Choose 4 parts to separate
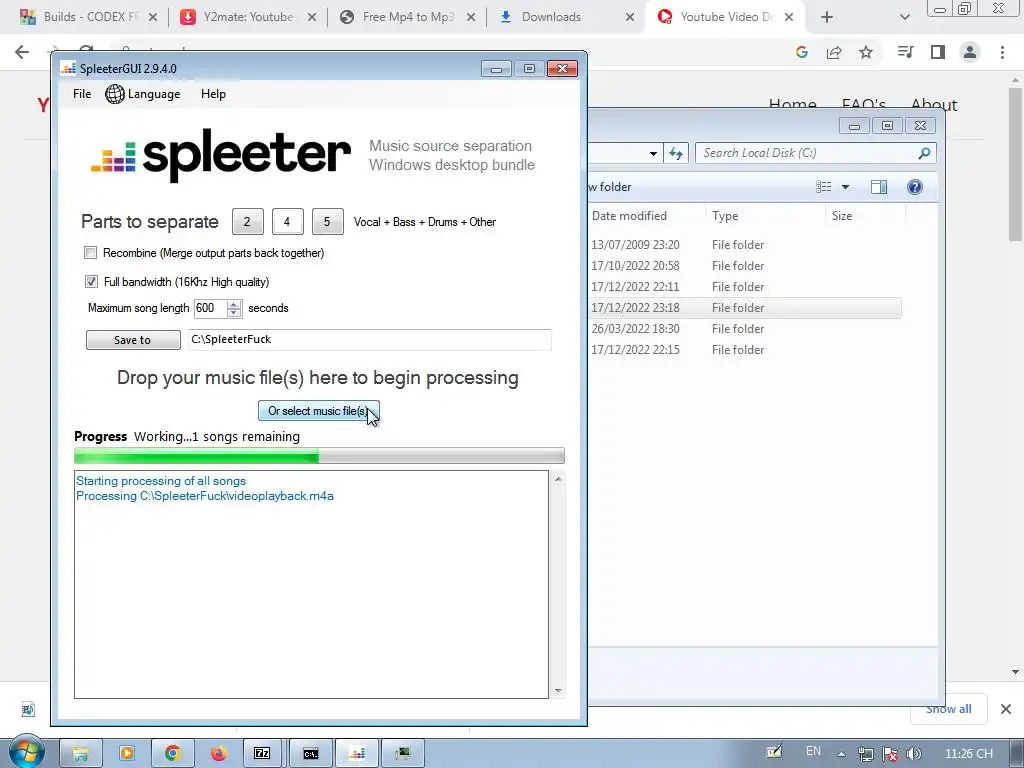 pos(287,221)
